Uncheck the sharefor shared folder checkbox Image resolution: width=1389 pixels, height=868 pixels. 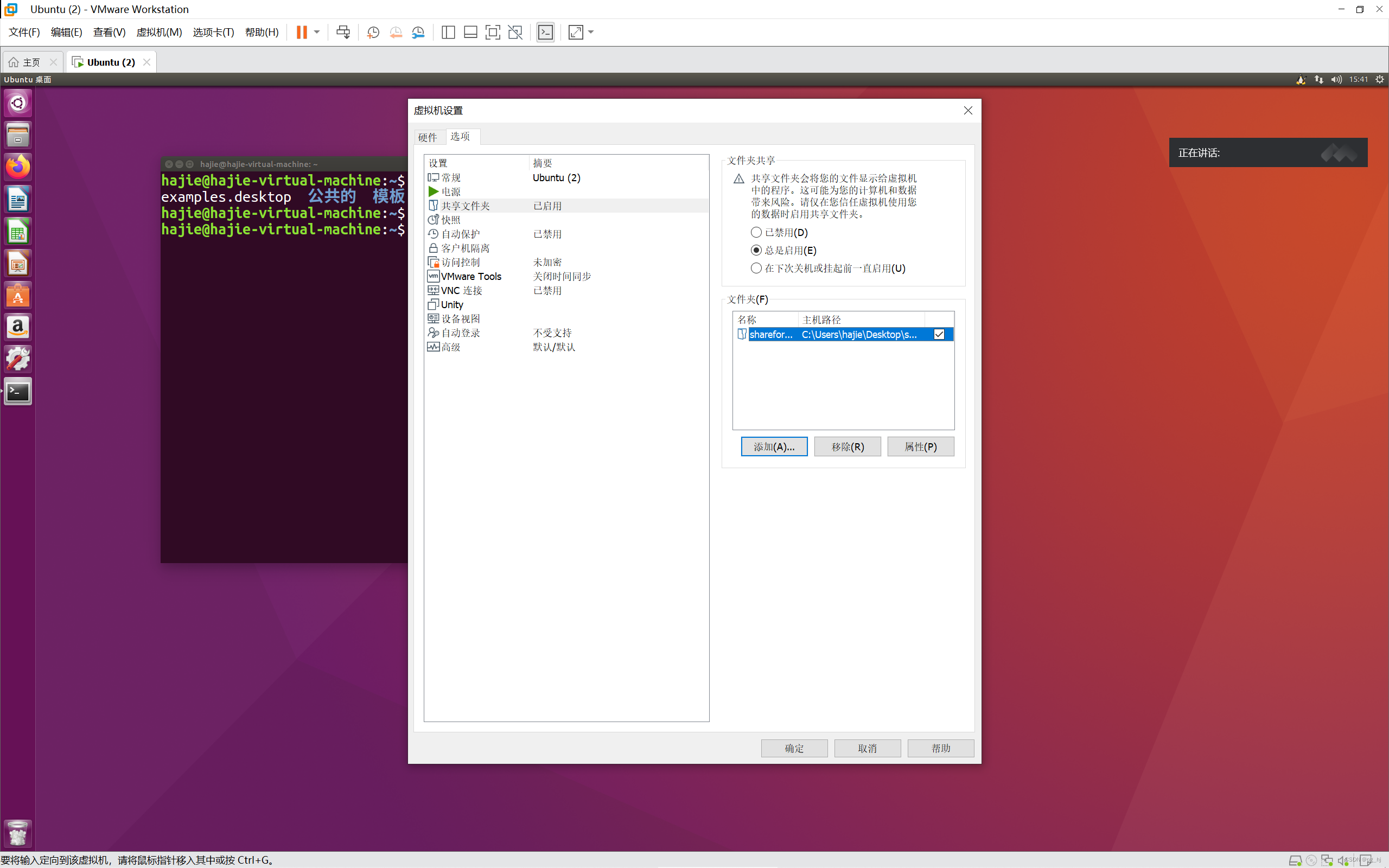tap(939, 334)
